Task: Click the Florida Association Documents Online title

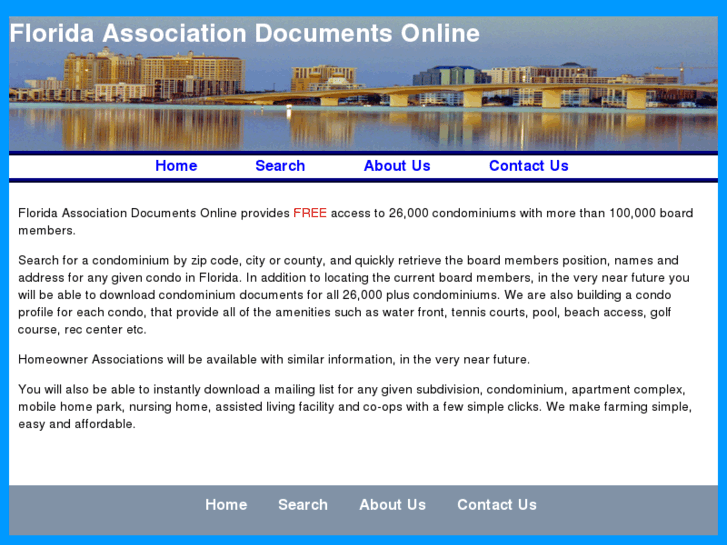Action: (245, 33)
